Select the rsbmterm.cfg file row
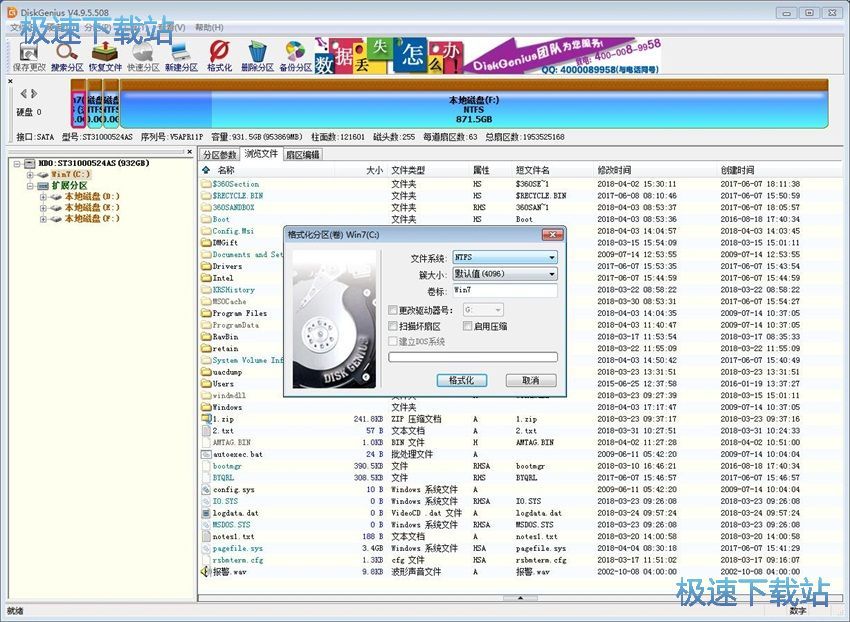 [x=520, y=560]
